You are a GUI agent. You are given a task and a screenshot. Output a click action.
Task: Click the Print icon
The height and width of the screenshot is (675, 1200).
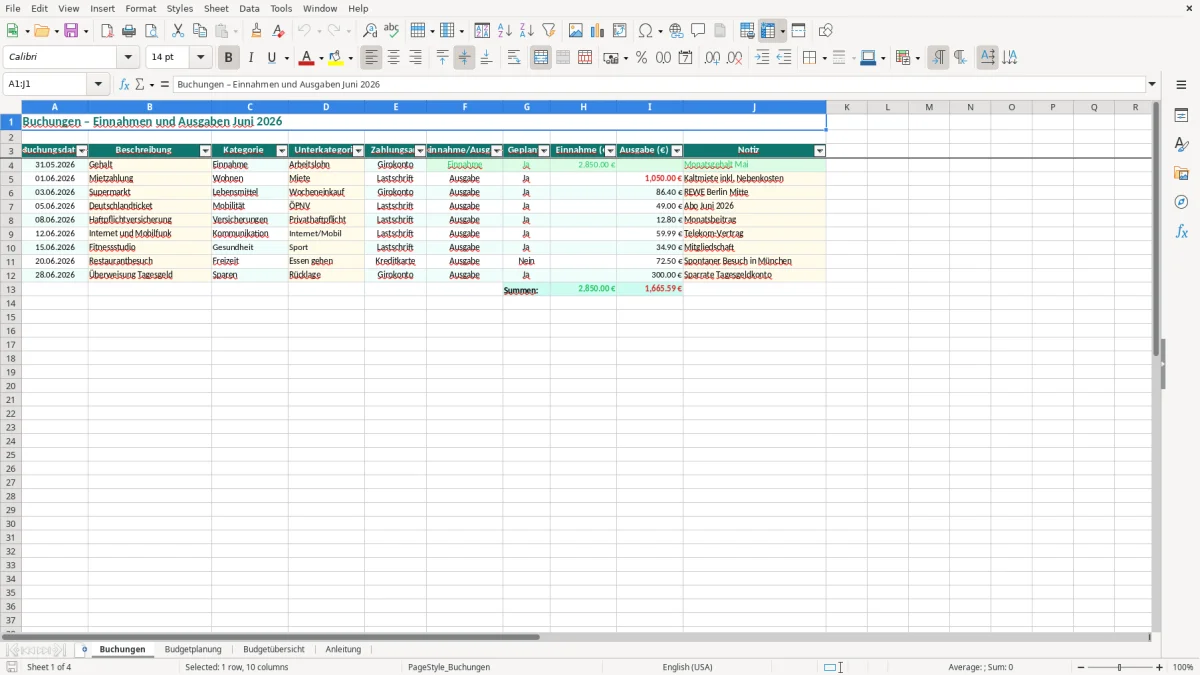click(129, 31)
